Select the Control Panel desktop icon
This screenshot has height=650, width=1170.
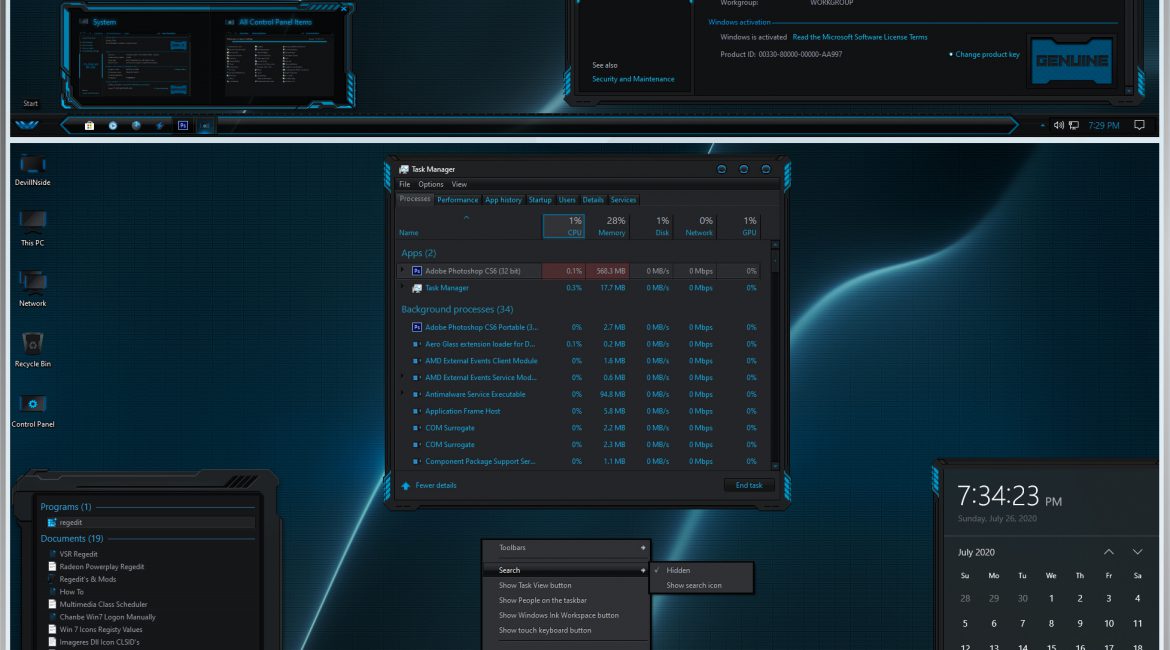pos(32,410)
